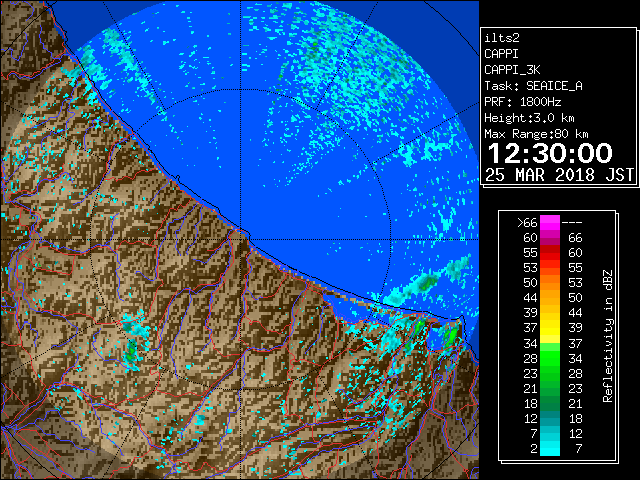Choose the orange 50–53 dBZ legend band

550,282
